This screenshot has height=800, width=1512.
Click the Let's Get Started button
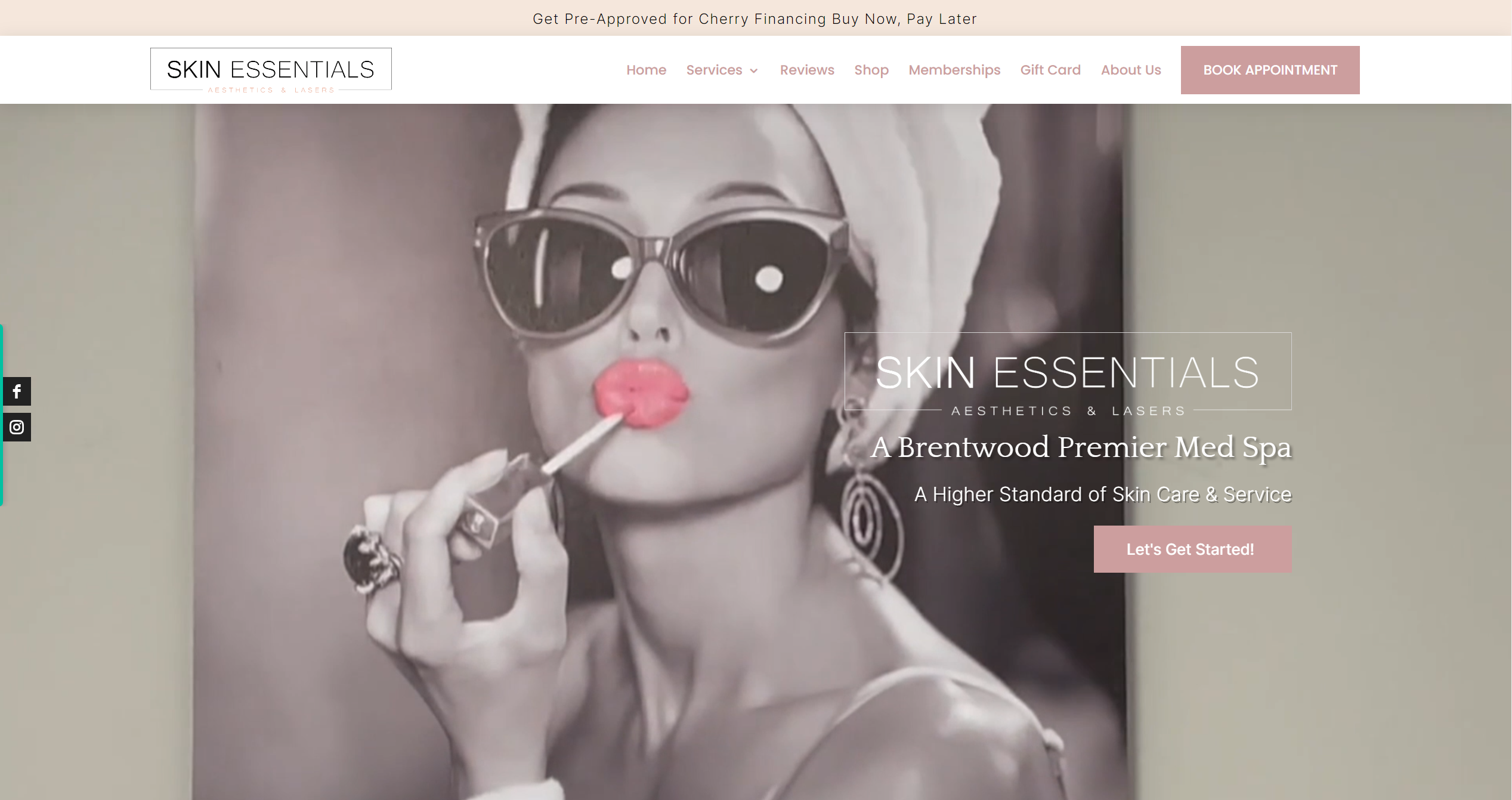tap(1192, 549)
